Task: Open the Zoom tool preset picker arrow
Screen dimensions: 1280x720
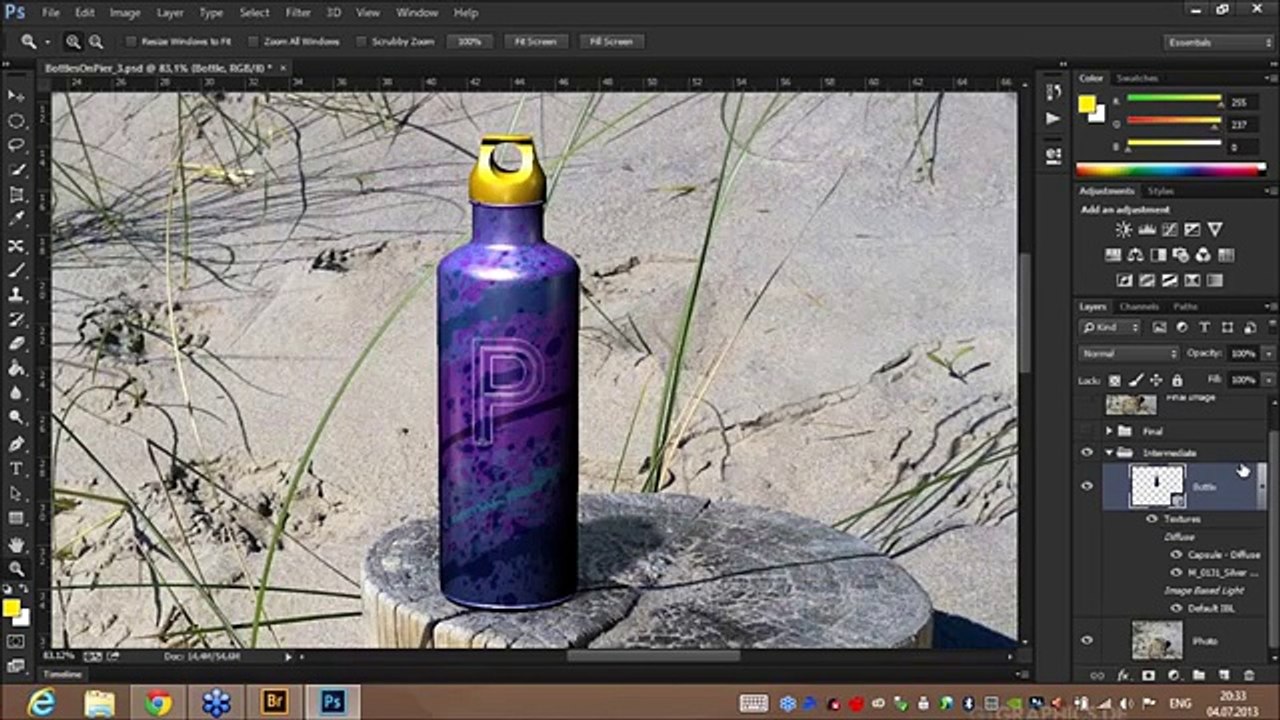Action: coord(49,42)
